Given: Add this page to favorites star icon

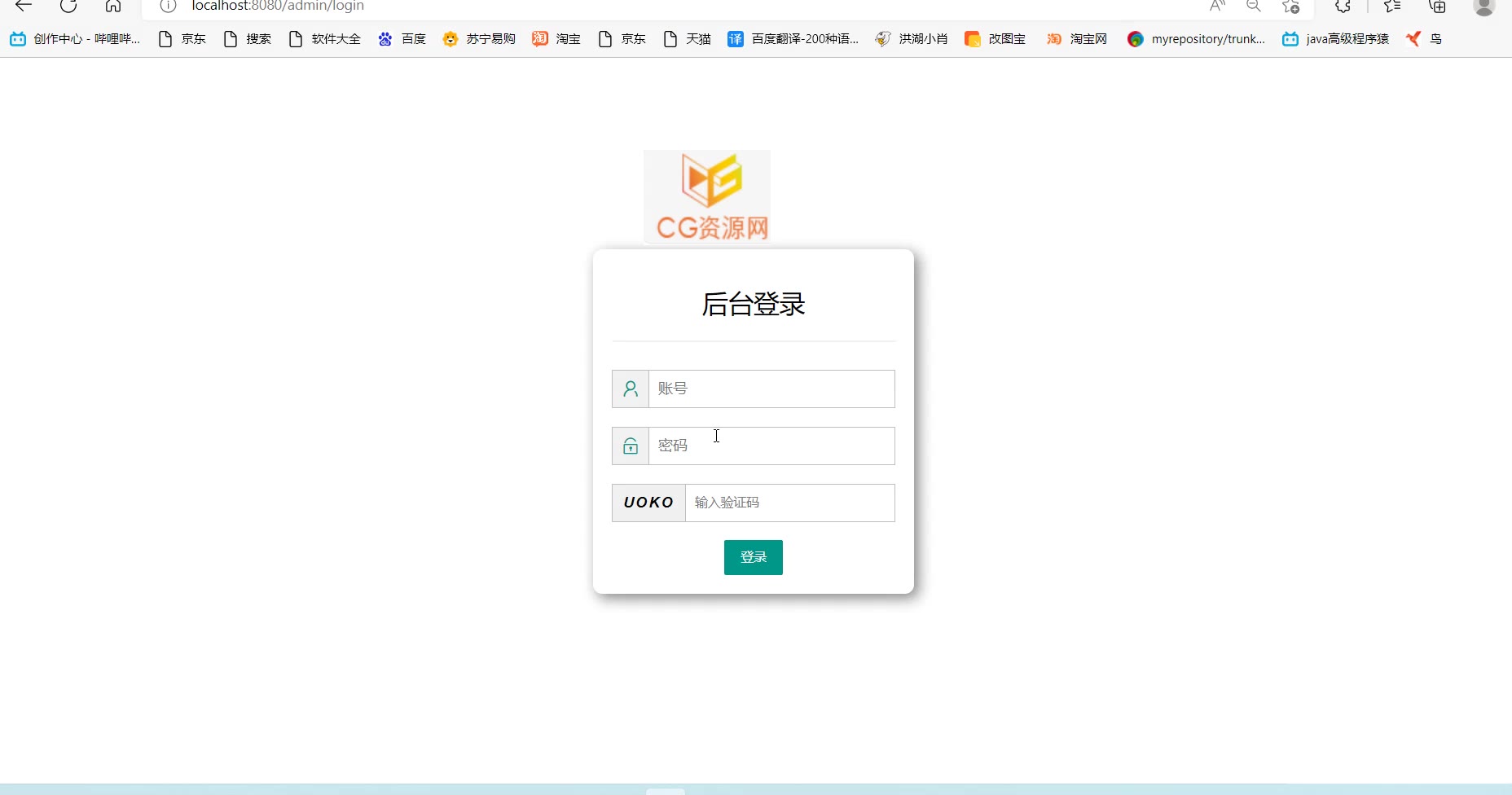Looking at the screenshot, I should [x=1290, y=6].
